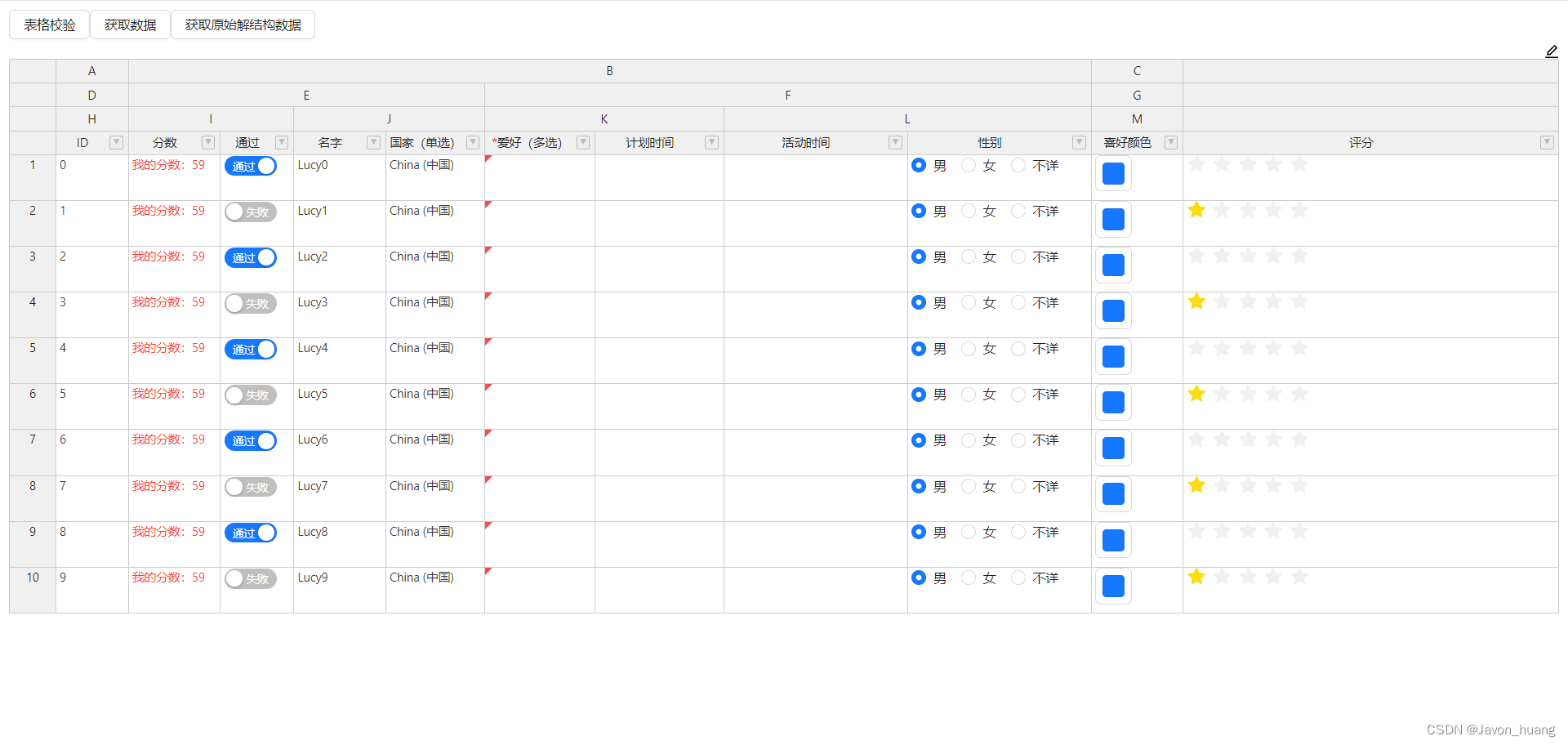Open the blue color swatch in the Lucy4 row
The width and height of the screenshot is (1568, 745).
click(1113, 357)
